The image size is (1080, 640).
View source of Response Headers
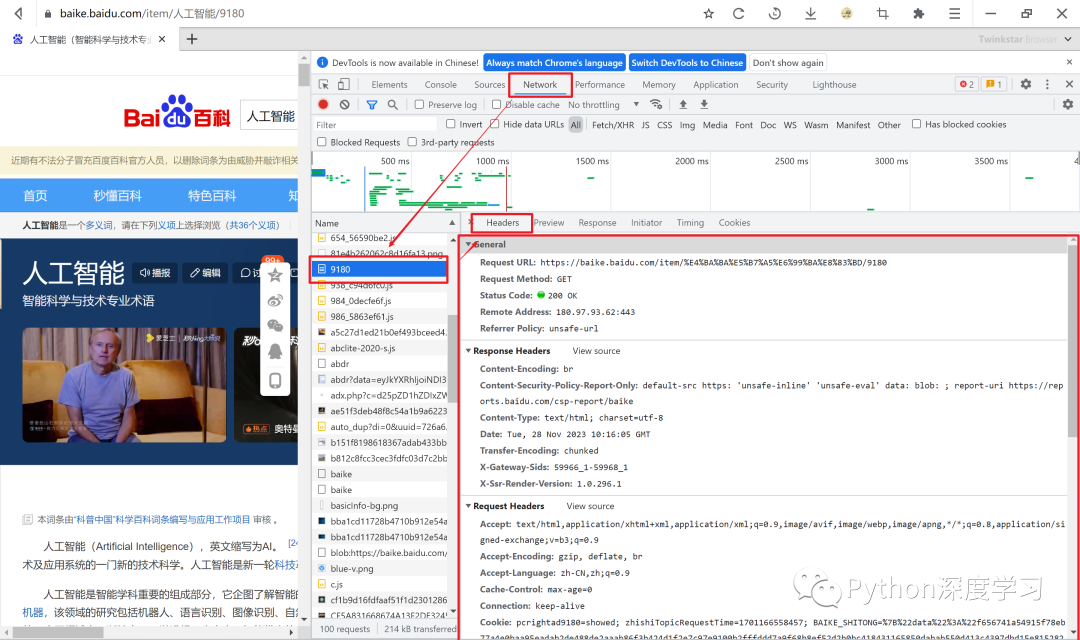click(x=596, y=351)
